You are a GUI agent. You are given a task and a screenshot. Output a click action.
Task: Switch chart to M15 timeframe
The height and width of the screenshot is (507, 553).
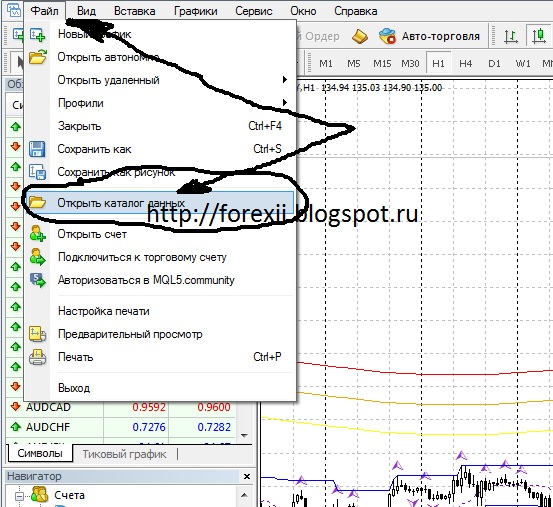point(382,63)
